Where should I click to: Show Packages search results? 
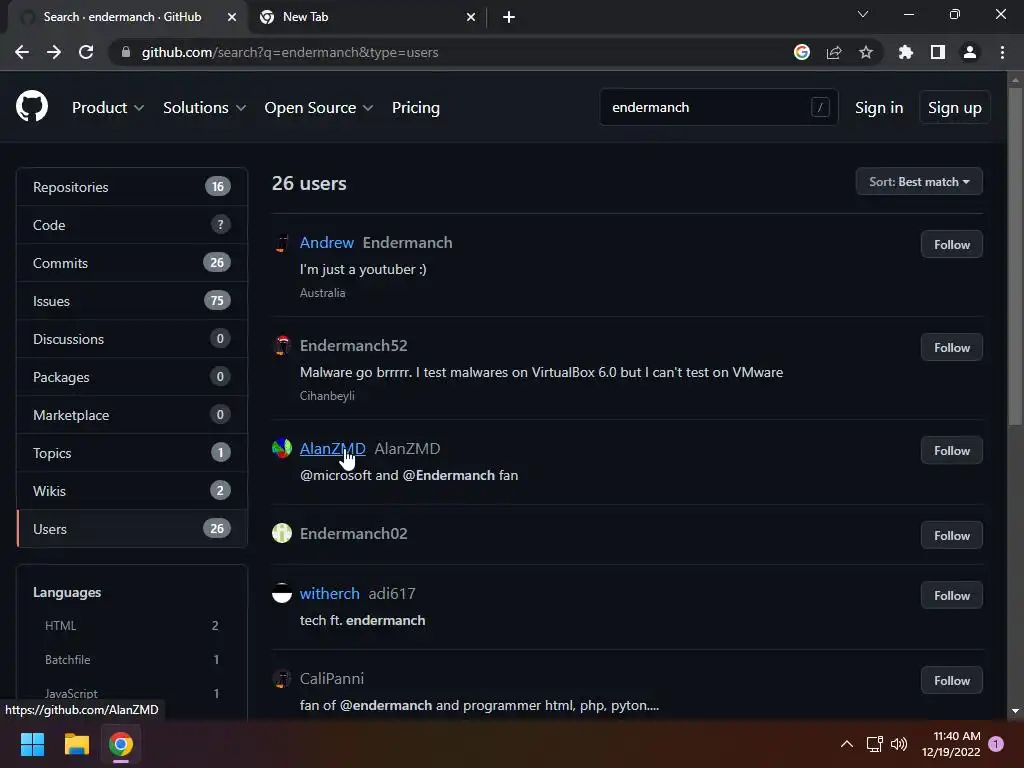(132, 377)
